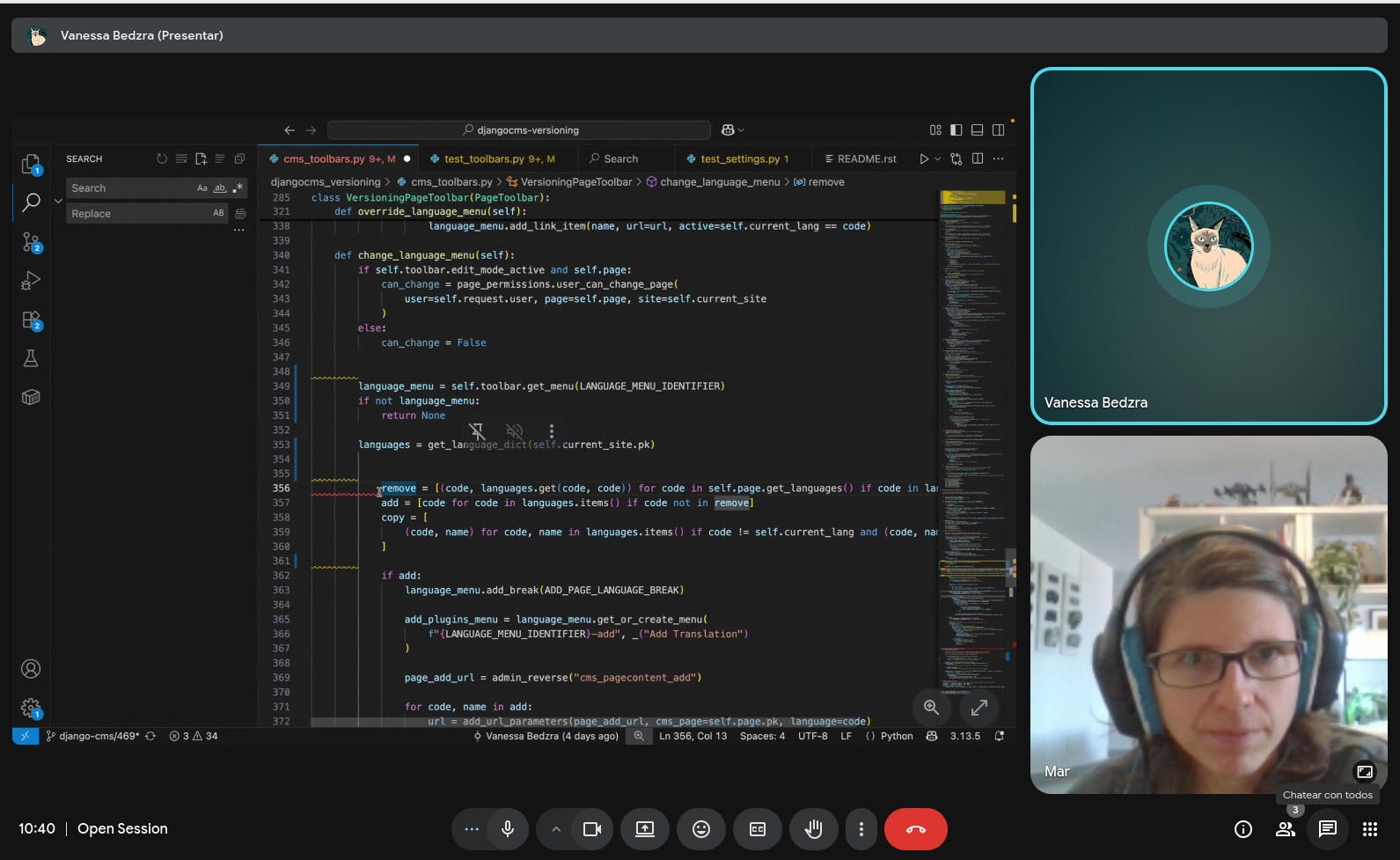1400x860 pixels.
Task: Zoom in on shared presentation
Action: pos(932,708)
